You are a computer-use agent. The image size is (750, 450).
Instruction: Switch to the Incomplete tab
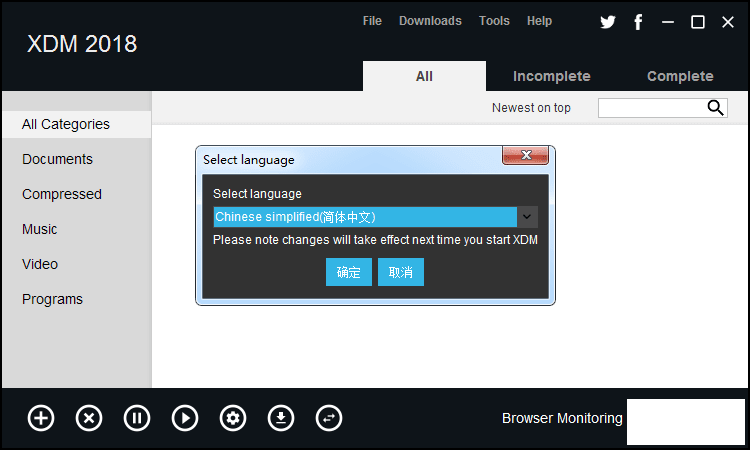(x=551, y=76)
